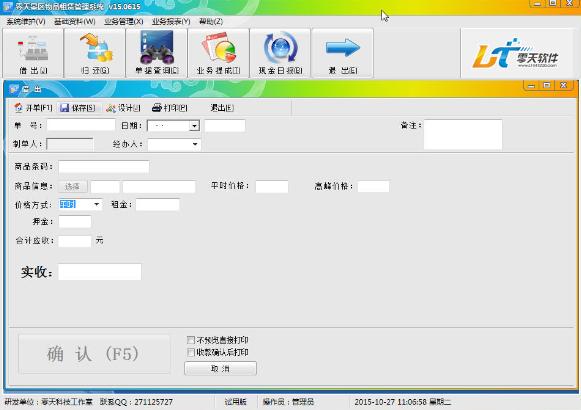The width and height of the screenshot is (581, 410).
Task: Click 开单(F1) new order in form toolbar
Action: pyautogui.click(x=33, y=108)
